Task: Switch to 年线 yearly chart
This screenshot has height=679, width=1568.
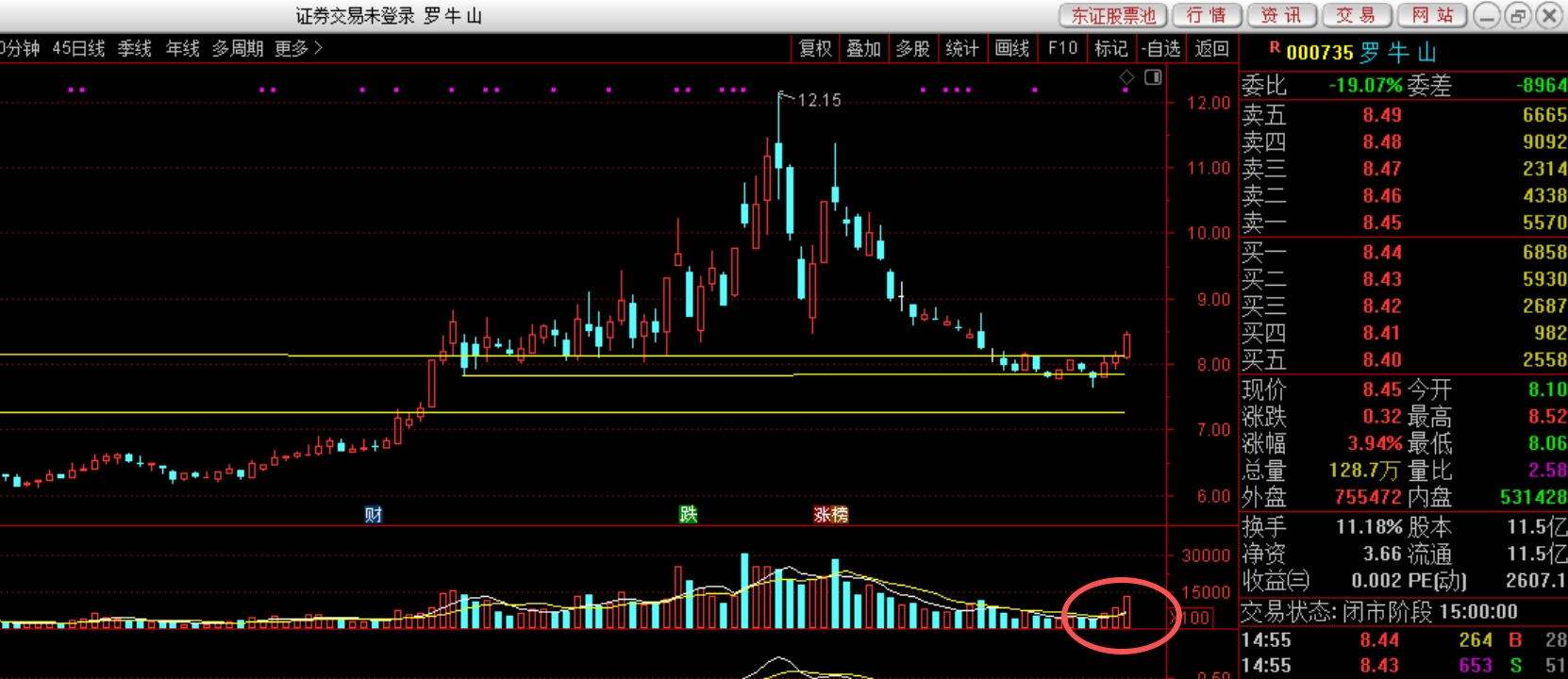Action: [183, 48]
